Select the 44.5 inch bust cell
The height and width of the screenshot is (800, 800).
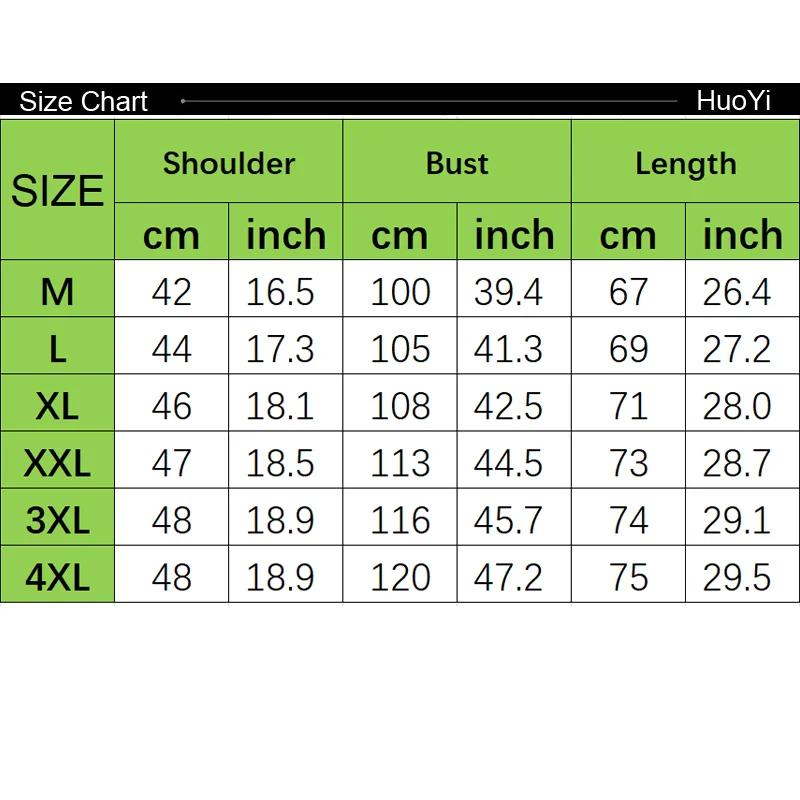click(513, 462)
